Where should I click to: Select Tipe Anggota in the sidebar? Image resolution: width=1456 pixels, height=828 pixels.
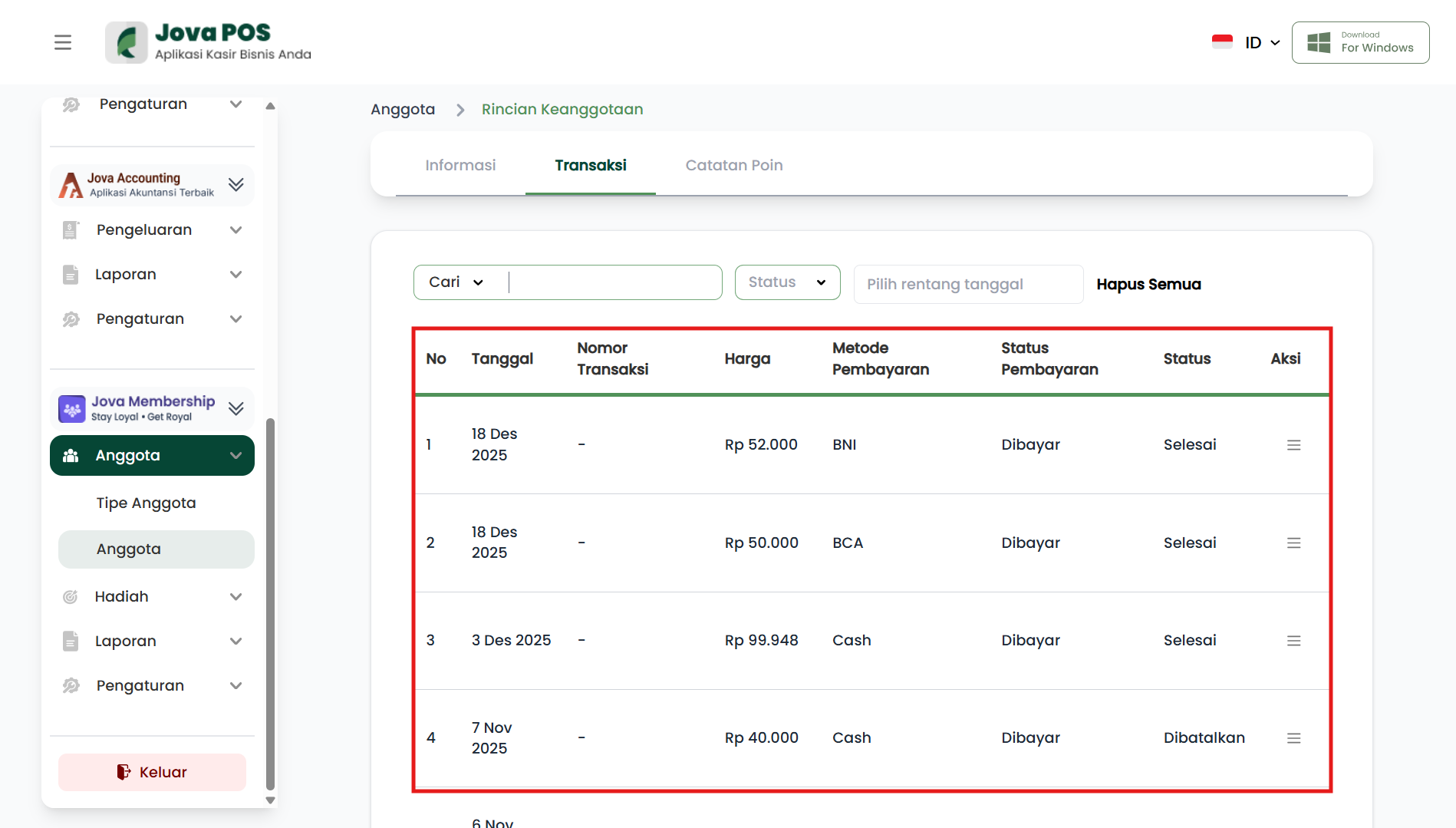(146, 503)
